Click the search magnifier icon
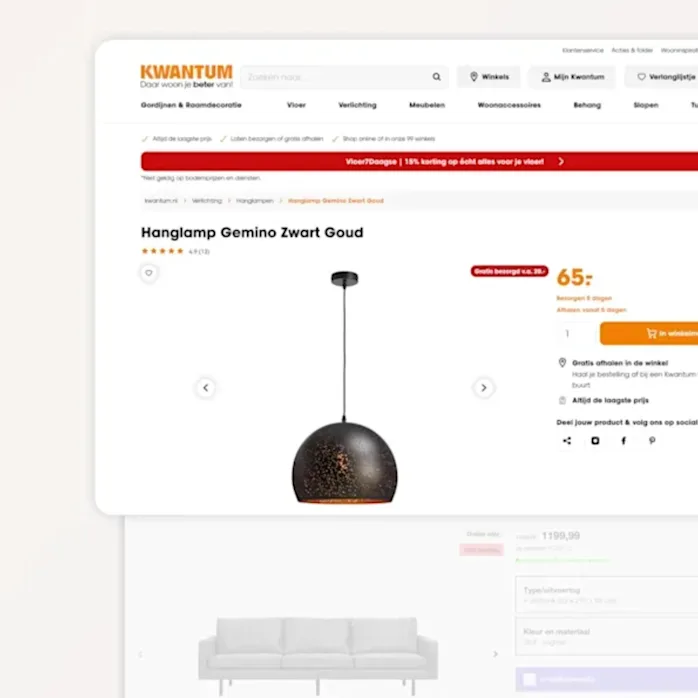The height and width of the screenshot is (698, 698). 436,77
